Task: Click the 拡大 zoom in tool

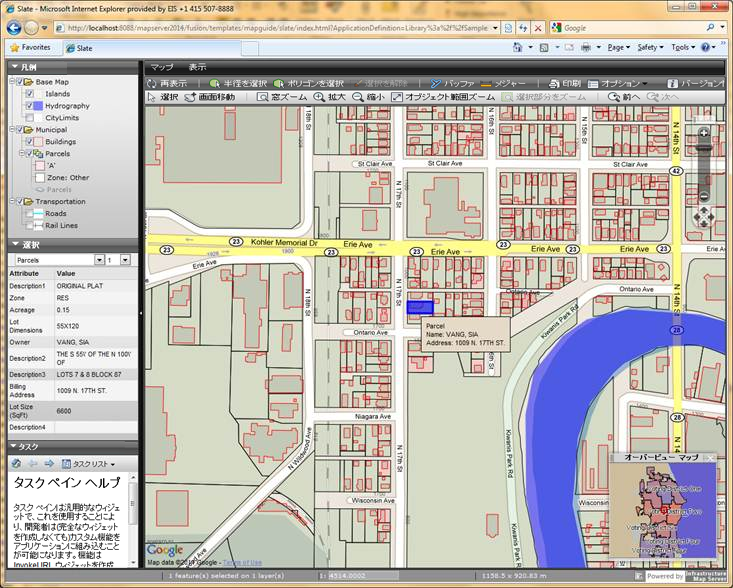Action: click(330, 97)
